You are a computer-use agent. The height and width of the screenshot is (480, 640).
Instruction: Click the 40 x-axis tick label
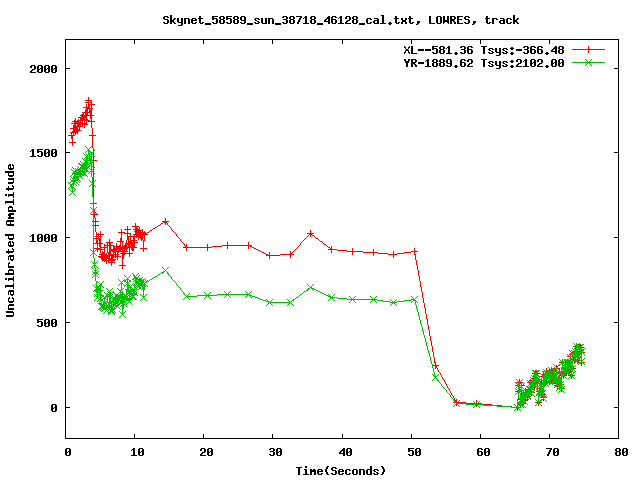[345, 452]
